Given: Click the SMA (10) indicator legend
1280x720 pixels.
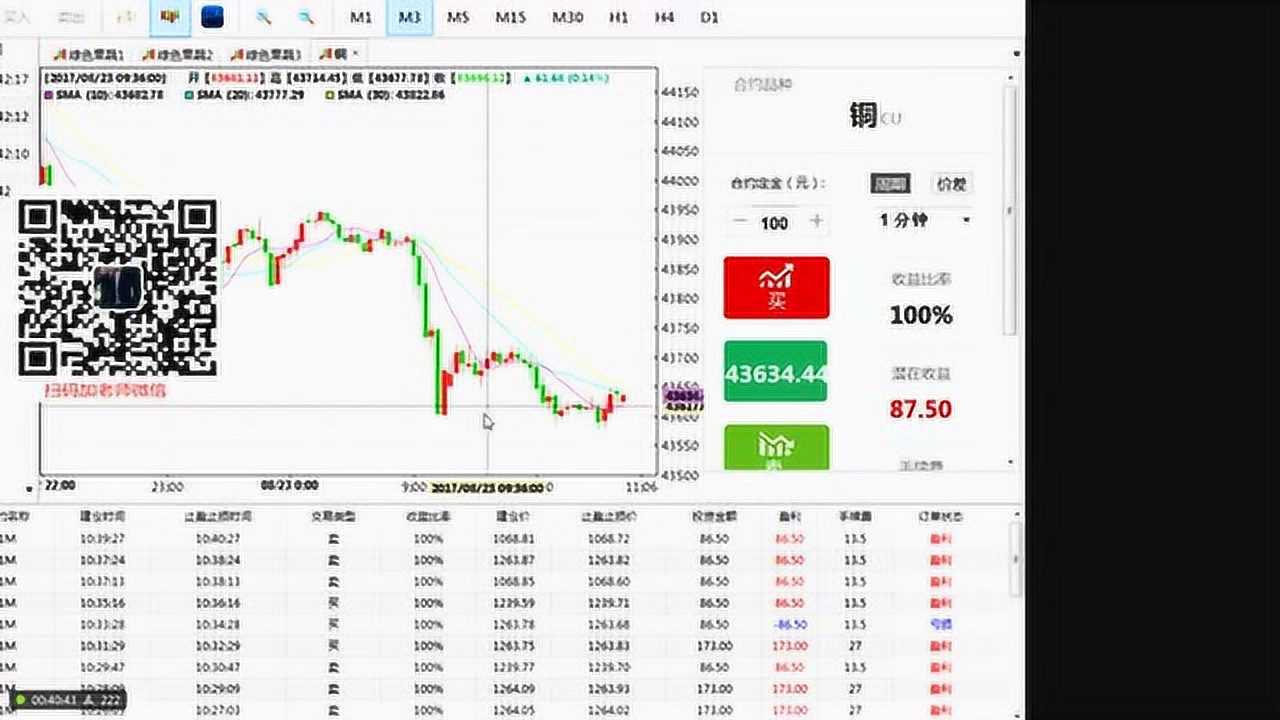Looking at the screenshot, I should 104,95.
